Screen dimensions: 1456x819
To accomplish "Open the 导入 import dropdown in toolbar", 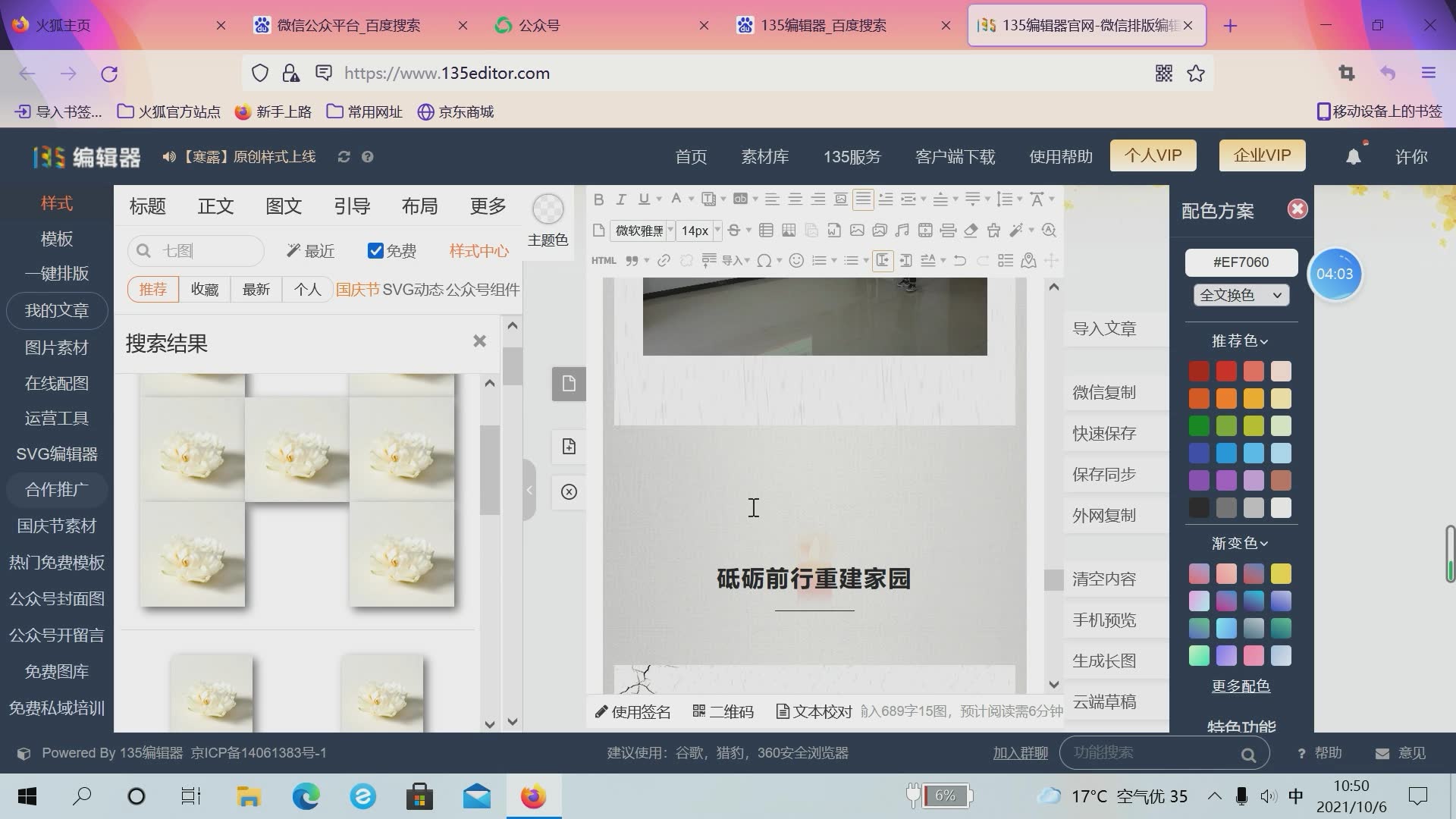I will tap(736, 261).
